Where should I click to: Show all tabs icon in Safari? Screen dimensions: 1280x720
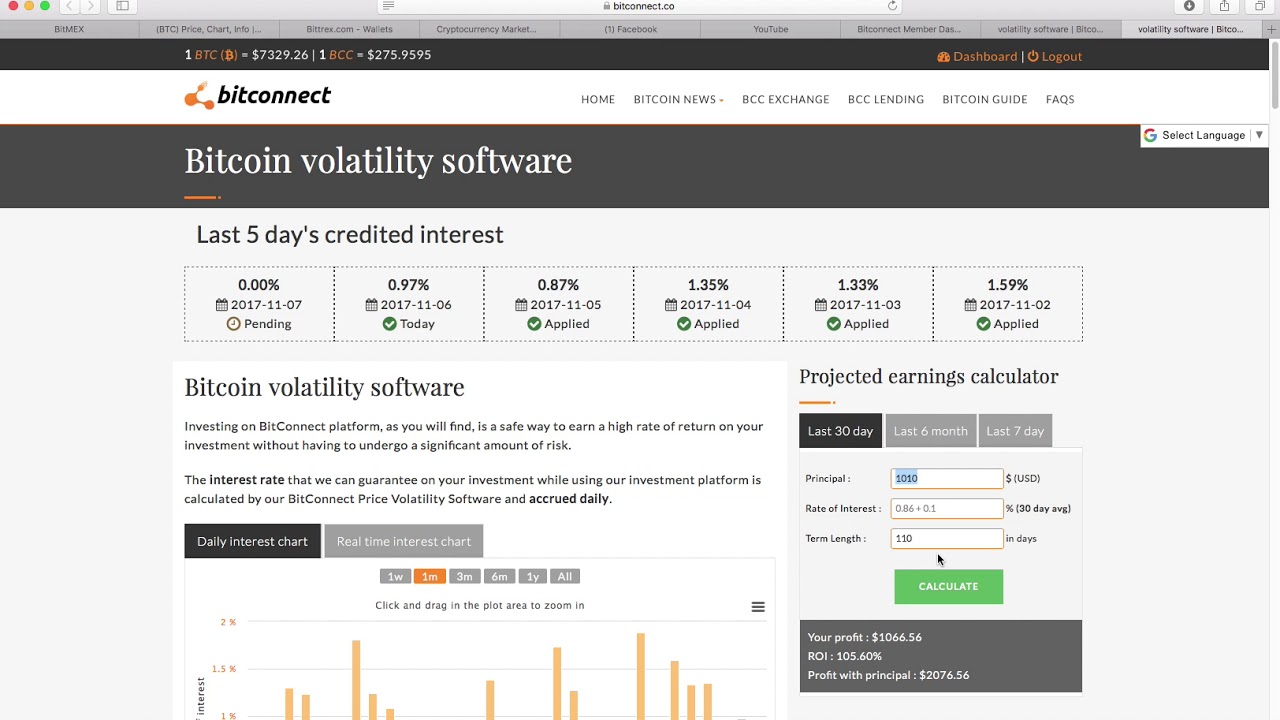(x=1259, y=6)
